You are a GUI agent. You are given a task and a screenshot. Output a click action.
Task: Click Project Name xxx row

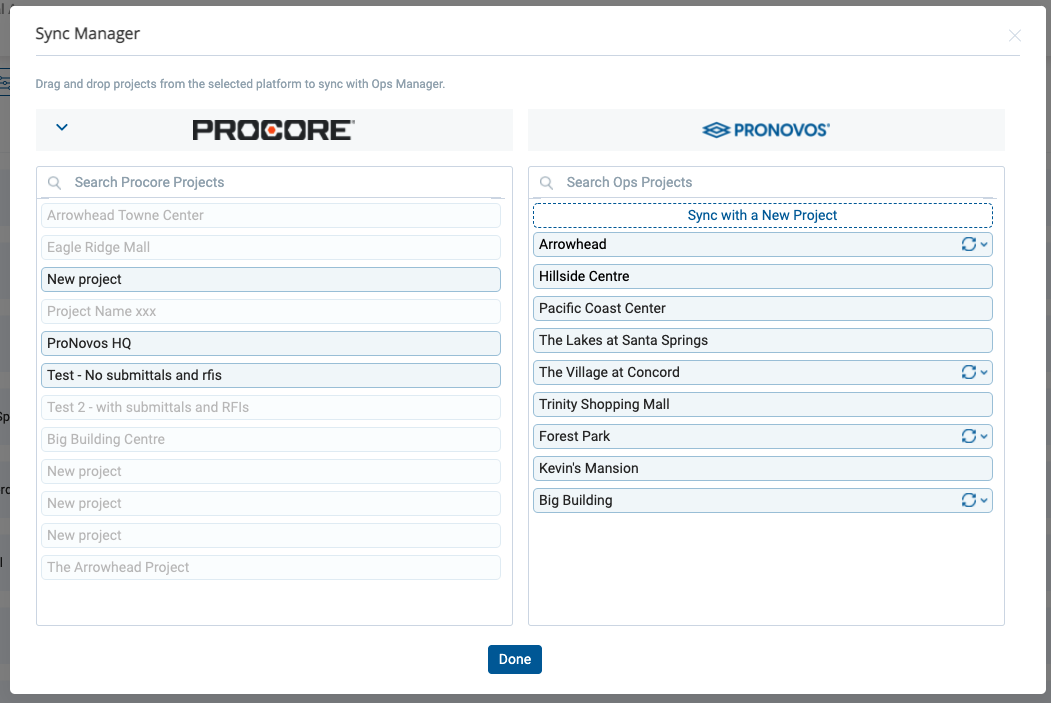pyautogui.click(x=271, y=312)
